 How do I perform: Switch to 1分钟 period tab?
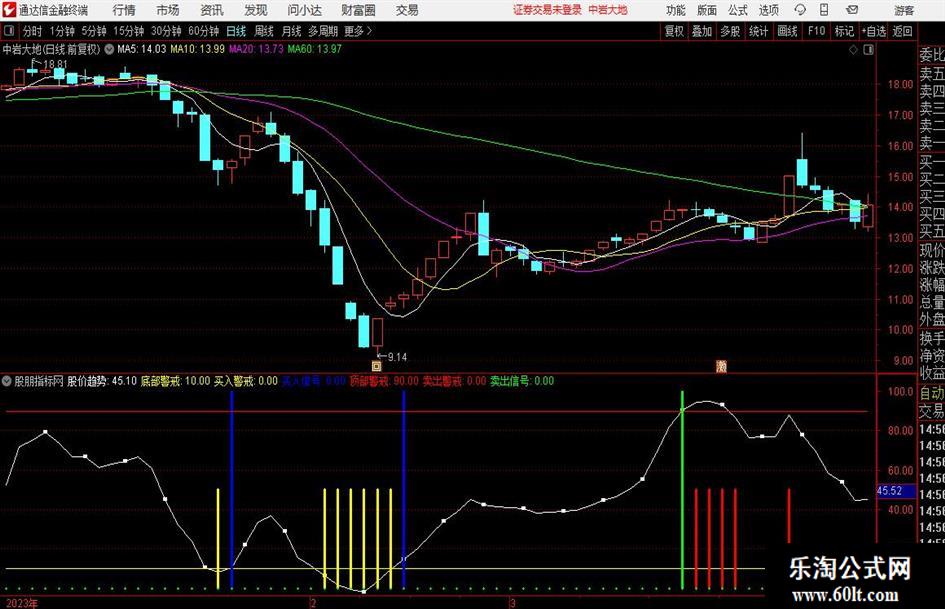(x=61, y=31)
